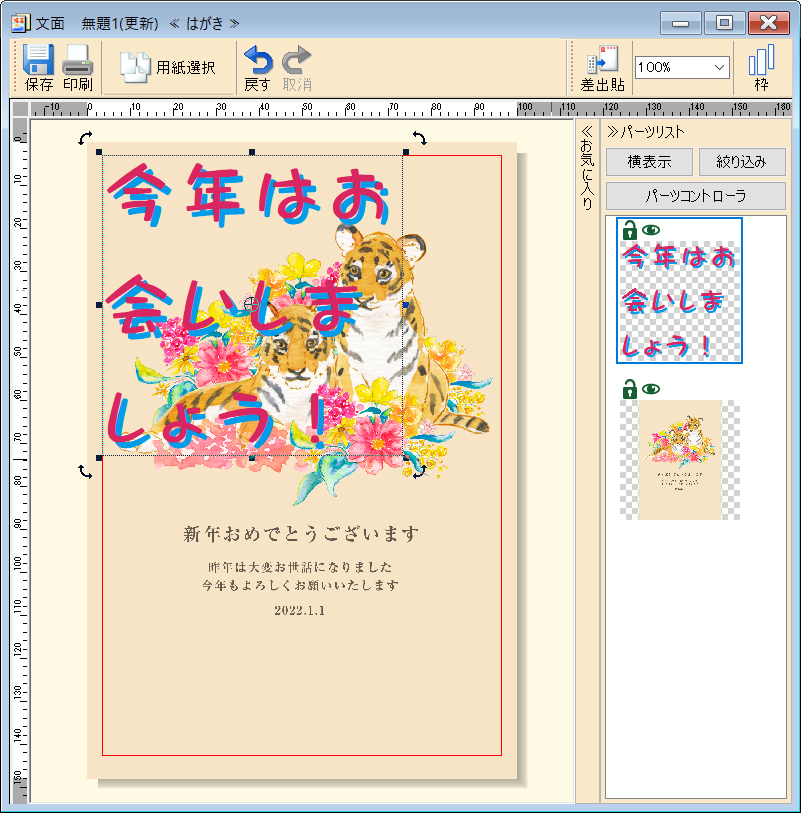Screen dimensions: 801x813
Task: Click the 取消 (redo) arrow icon
Action: pos(296,60)
